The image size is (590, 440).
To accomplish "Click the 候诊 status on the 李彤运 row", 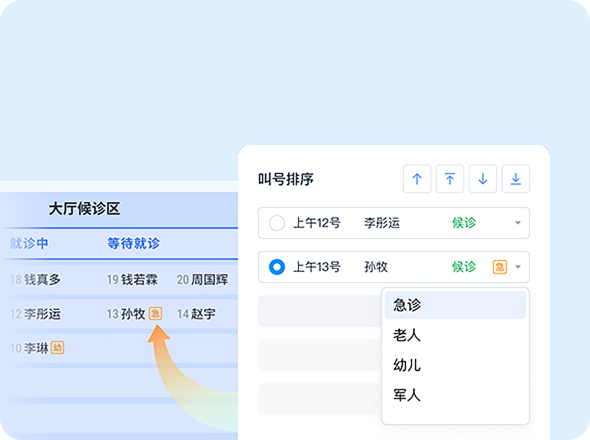I will tap(464, 223).
